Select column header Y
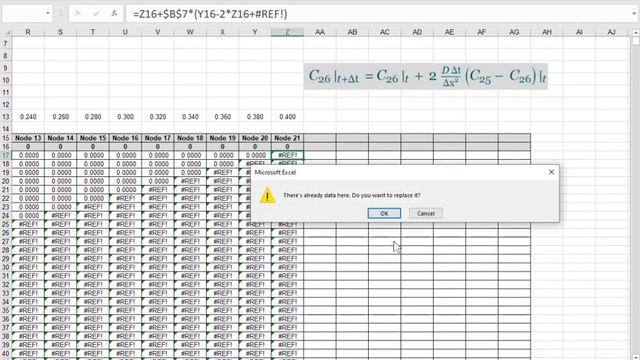Image resolution: width=640 pixels, height=360 pixels. click(255, 32)
